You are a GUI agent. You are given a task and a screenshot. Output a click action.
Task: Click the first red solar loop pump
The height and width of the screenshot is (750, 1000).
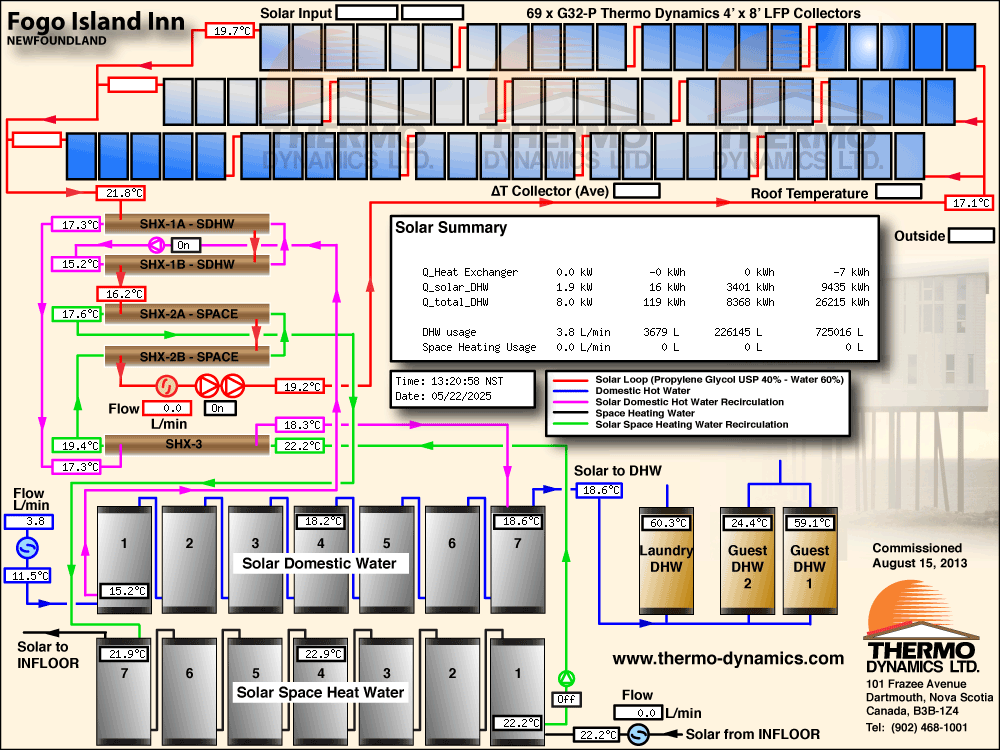pos(207,386)
